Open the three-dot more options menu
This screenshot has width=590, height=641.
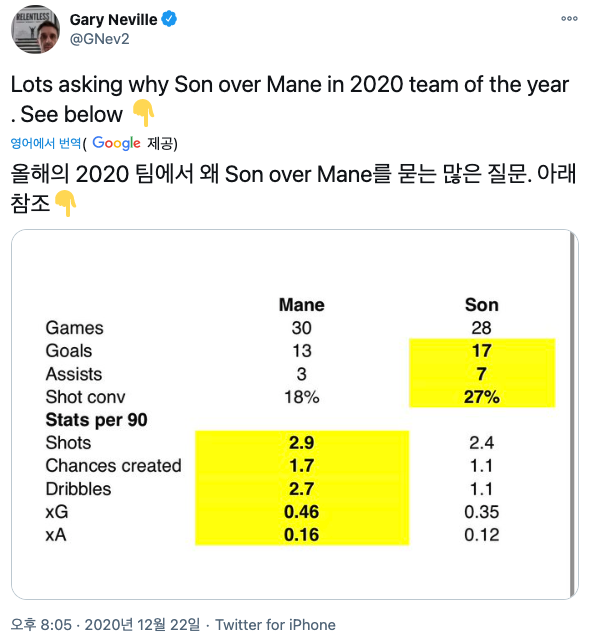click(x=569, y=18)
